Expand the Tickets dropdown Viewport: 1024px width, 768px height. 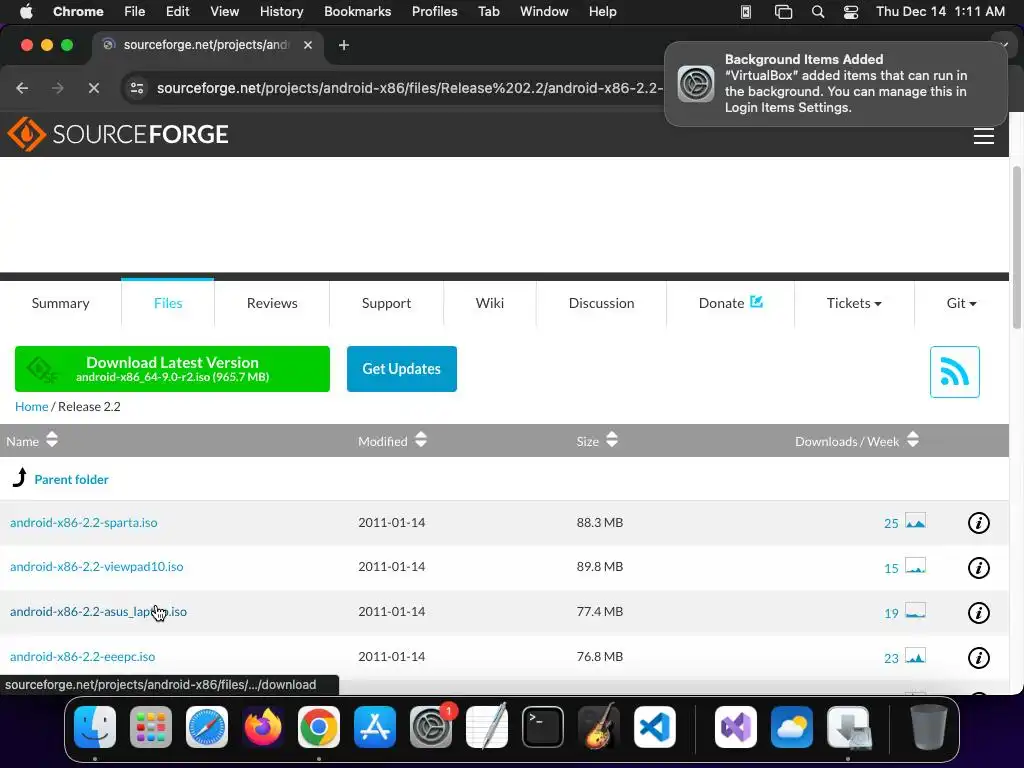click(x=854, y=303)
